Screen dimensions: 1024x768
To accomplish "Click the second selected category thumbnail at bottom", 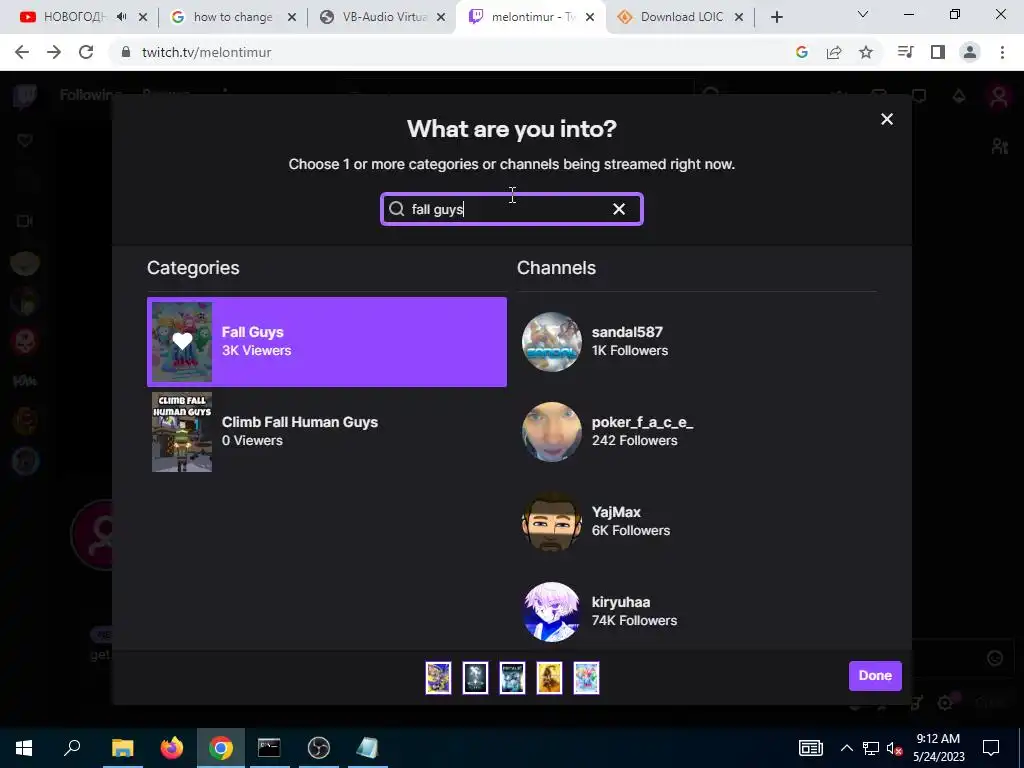I will click(475, 677).
